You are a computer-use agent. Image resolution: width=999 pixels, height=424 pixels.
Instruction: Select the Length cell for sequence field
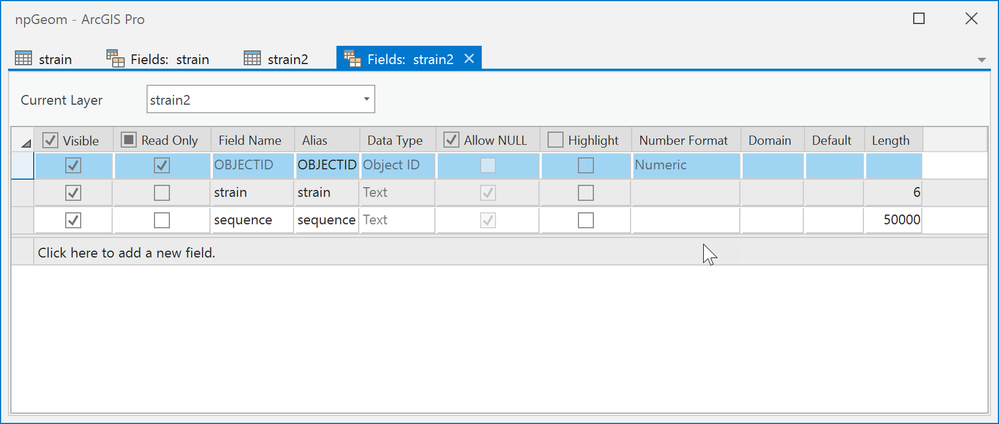coord(894,220)
